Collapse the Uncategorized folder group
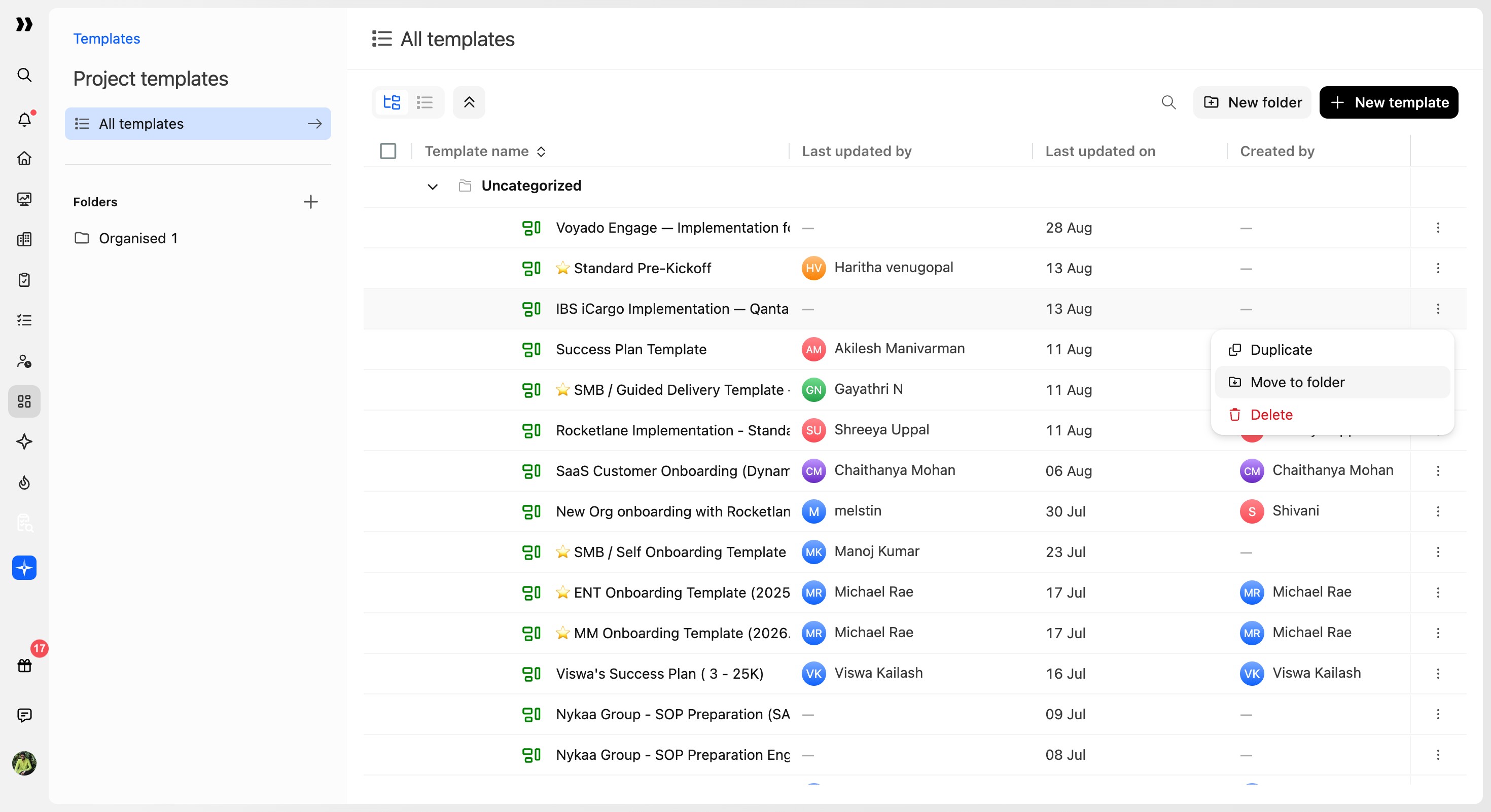 (x=433, y=186)
